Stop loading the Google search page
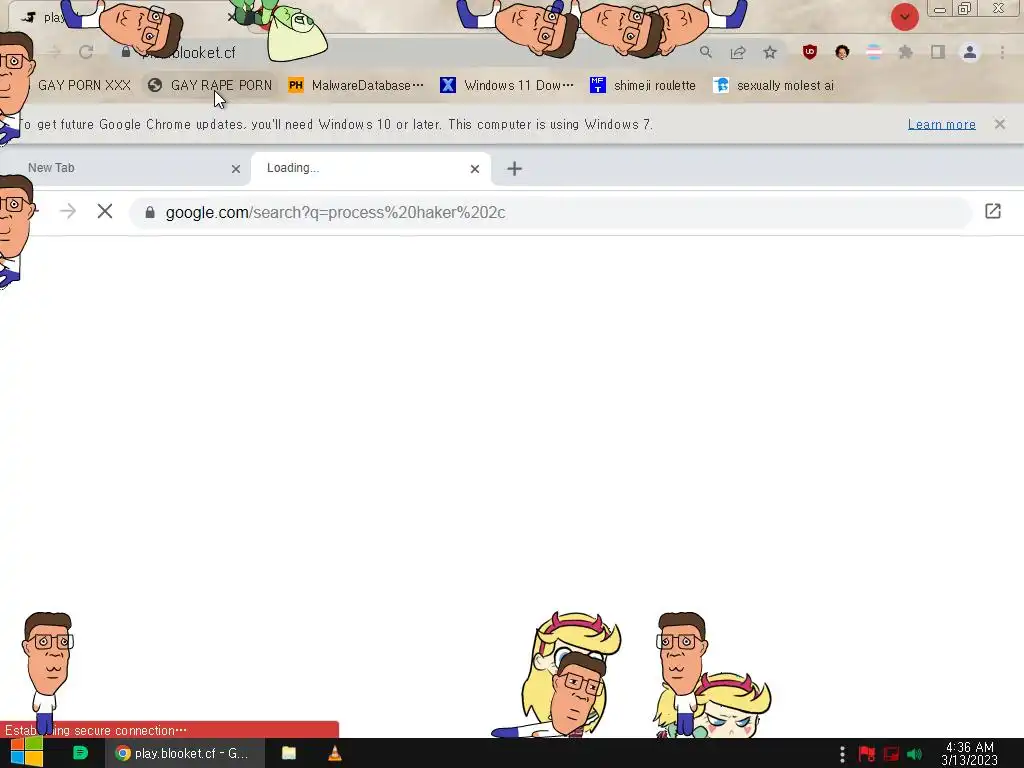 tap(104, 212)
